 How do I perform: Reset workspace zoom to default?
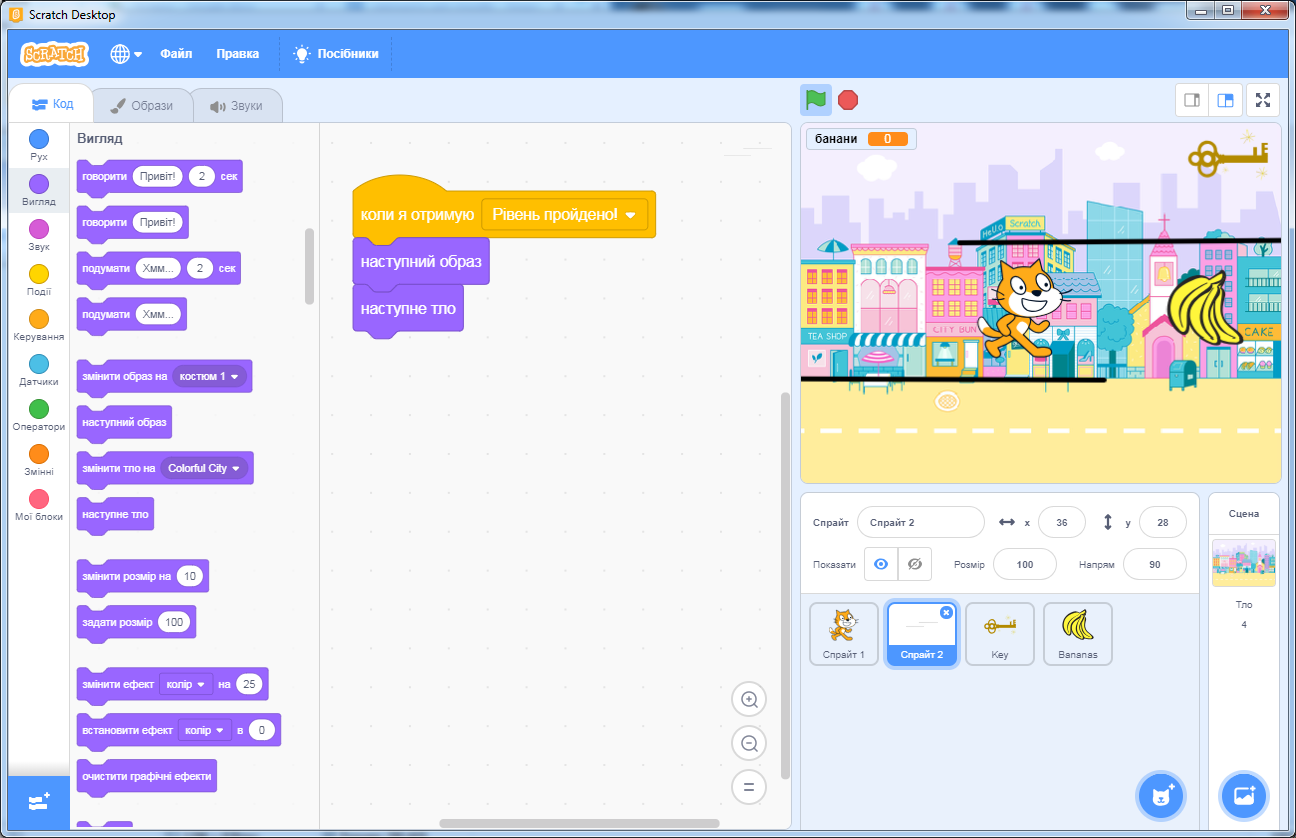click(748, 786)
